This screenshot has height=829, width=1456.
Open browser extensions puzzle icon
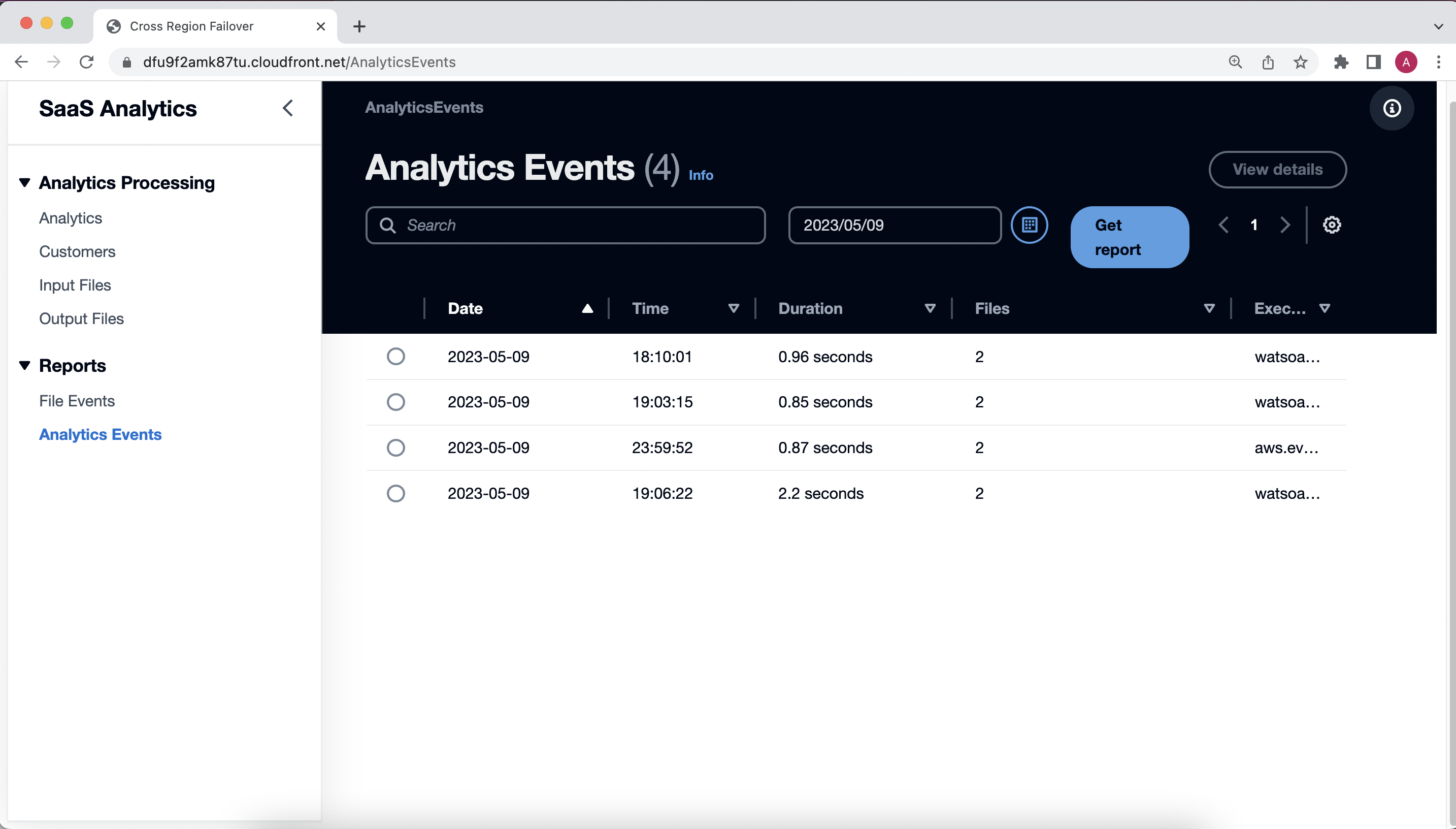(1340, 61)
